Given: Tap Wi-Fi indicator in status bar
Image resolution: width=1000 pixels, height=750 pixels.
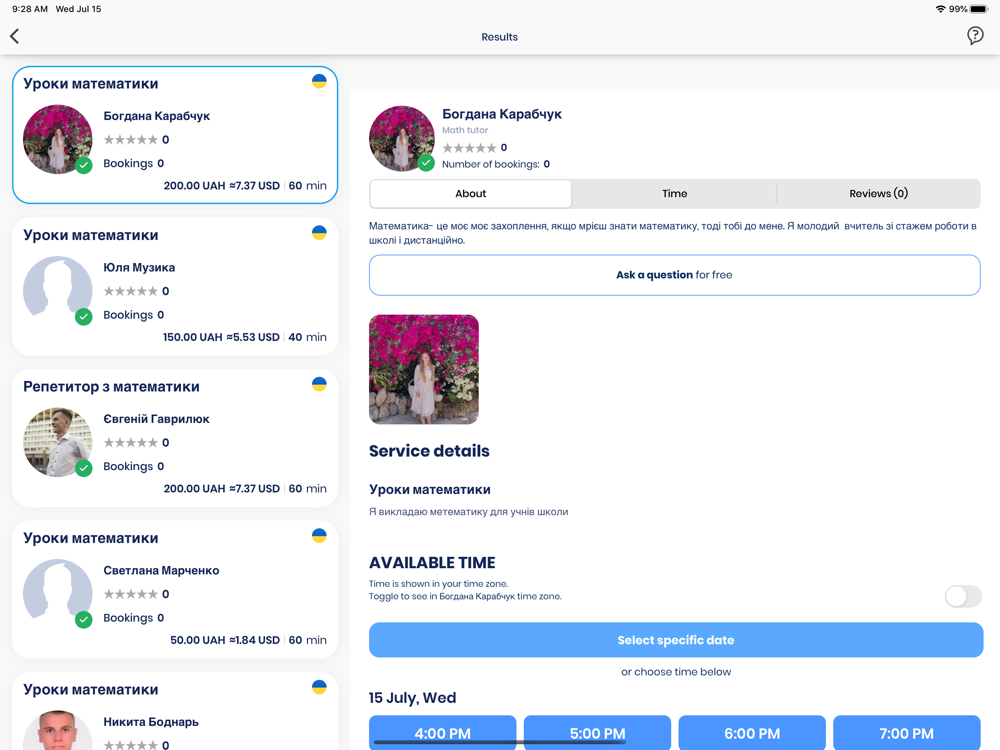Looking at the screenshot, I should pos(940,9).
